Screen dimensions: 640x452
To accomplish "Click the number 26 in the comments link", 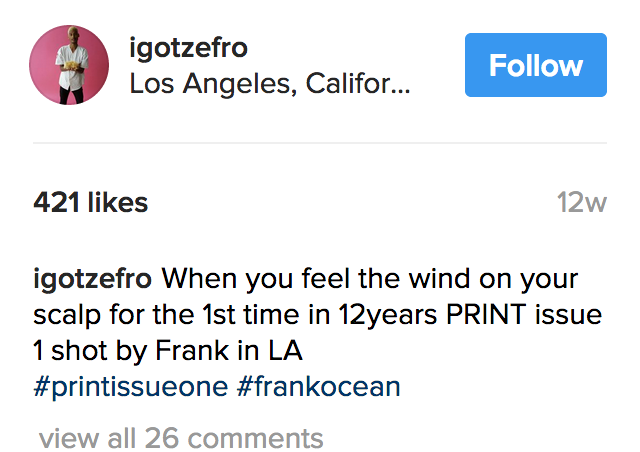I will click(160, 438).
